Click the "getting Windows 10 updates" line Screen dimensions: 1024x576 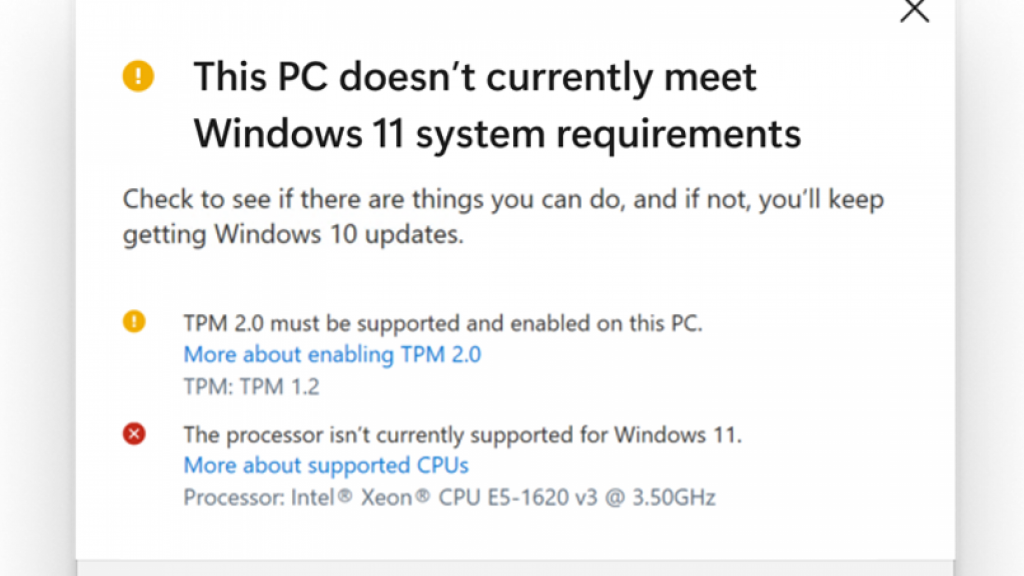(293, 235)
